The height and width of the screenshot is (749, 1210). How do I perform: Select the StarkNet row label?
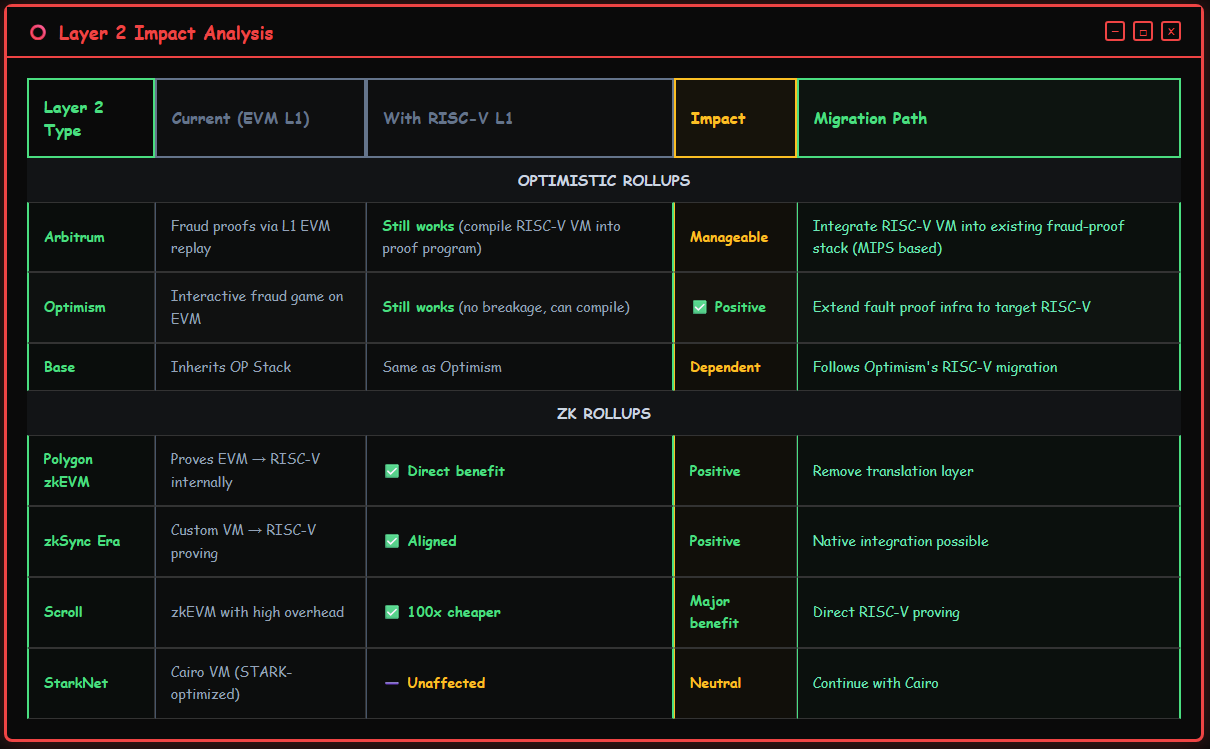click(x=76, y=683)
